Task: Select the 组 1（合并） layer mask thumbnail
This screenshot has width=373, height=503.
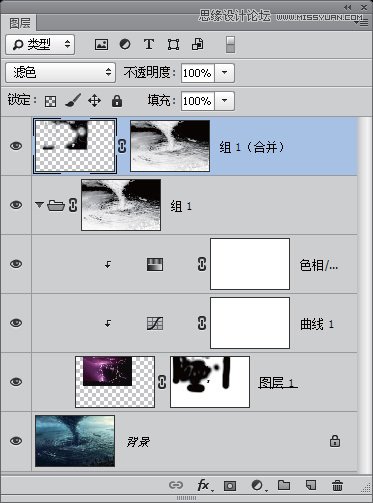Action: [x=170, y=146]
